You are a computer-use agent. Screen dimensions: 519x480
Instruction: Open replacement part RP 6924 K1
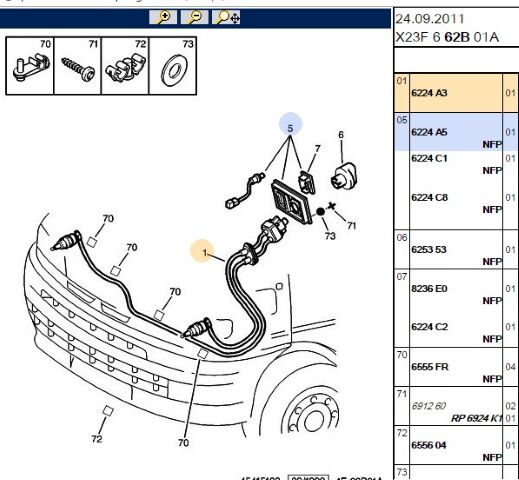pyautogui.click(x=476, y=418)
